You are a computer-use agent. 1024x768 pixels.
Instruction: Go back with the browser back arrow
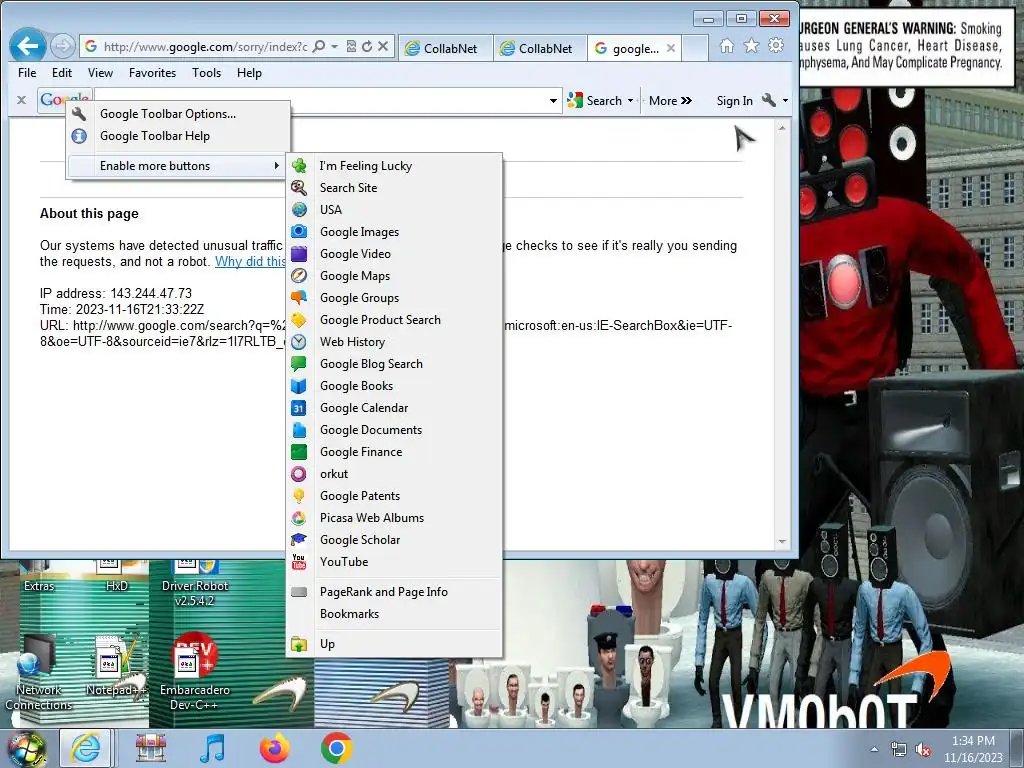coord(27,46)
